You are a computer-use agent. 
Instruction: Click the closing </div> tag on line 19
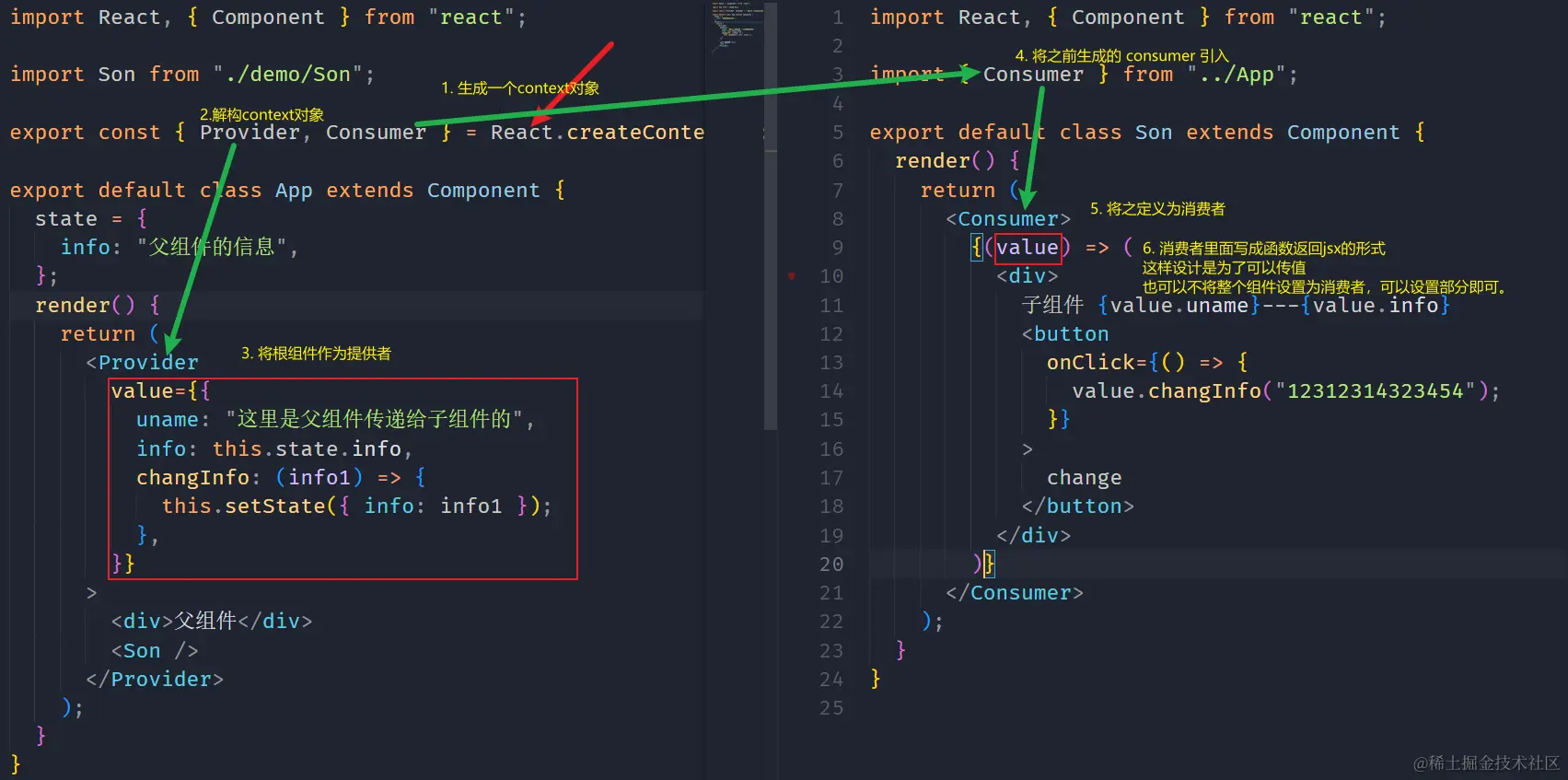(1034, 536)
